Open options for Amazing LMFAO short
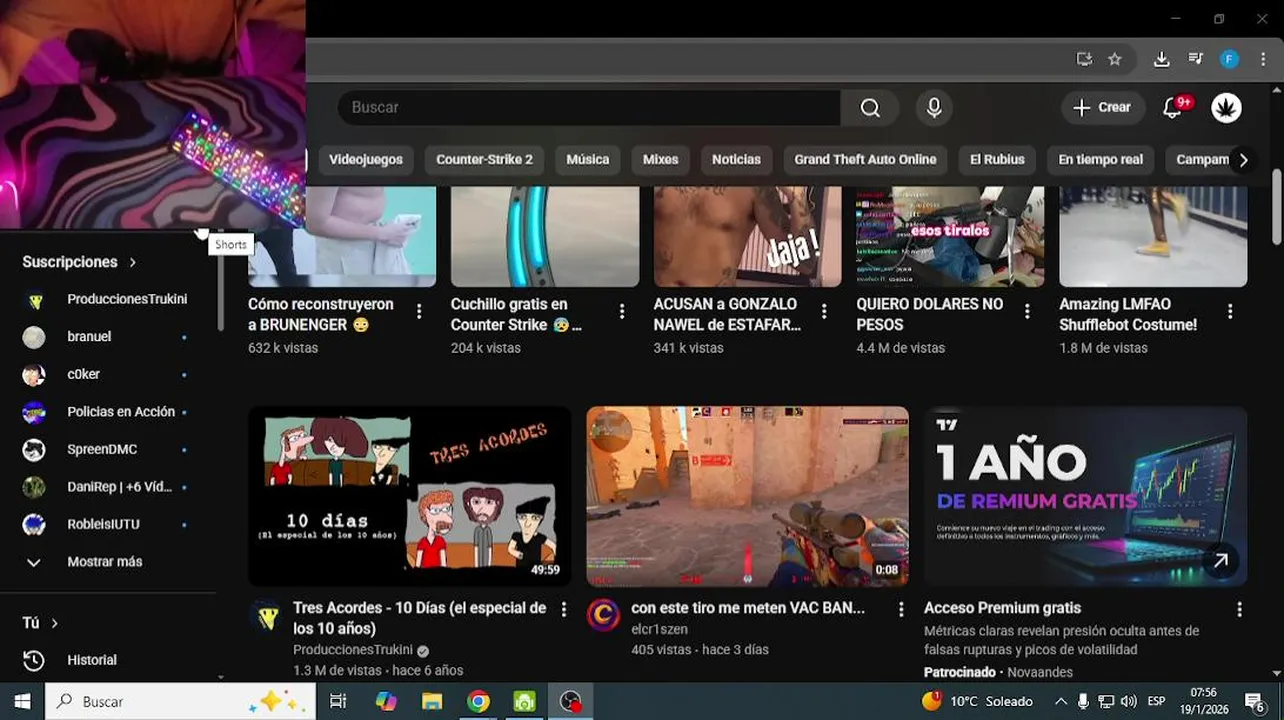This screenshot has width=1284, height=720. point(1230,312)
